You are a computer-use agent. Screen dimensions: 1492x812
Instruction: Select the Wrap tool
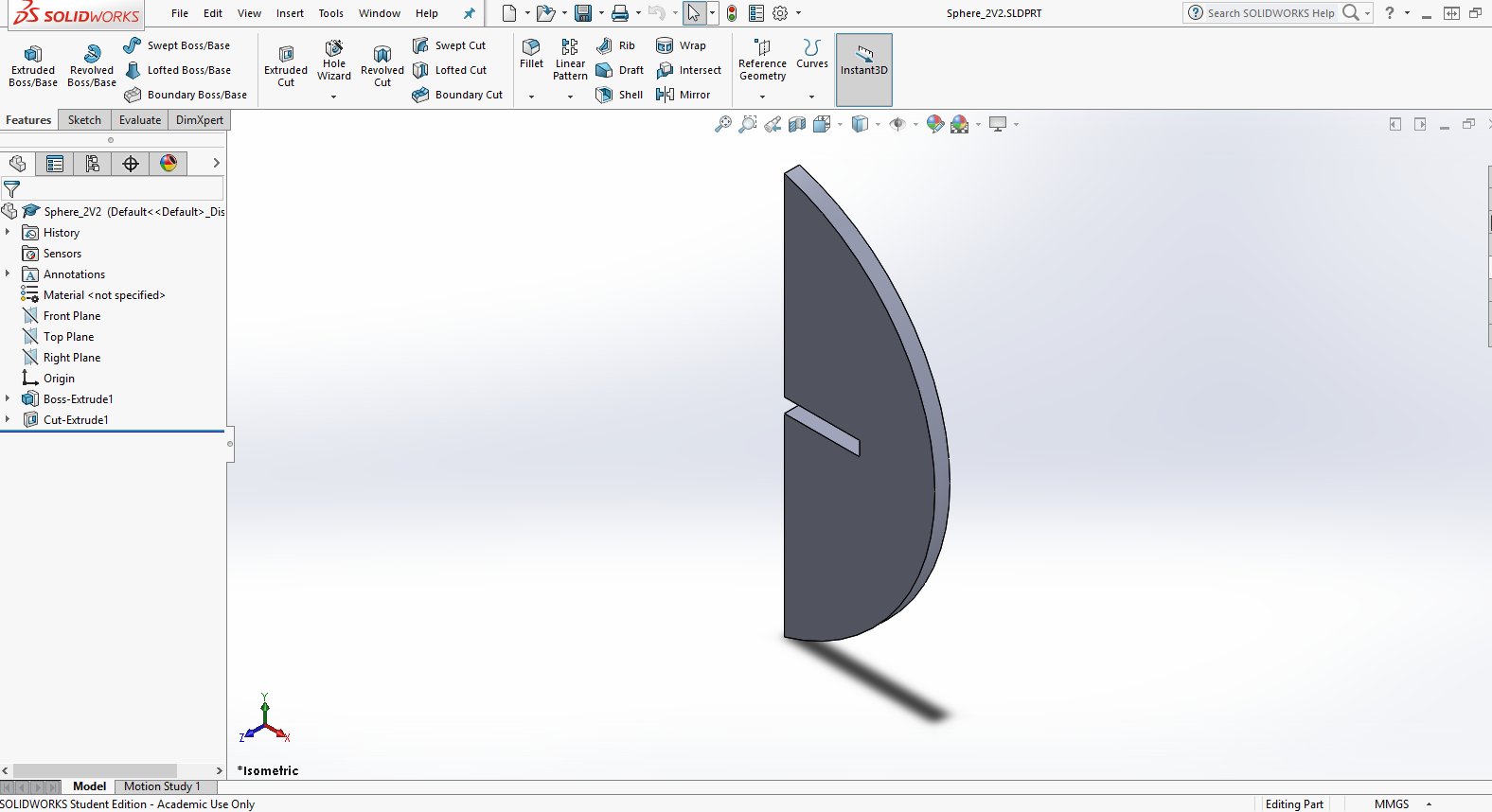tap(681, 45)
